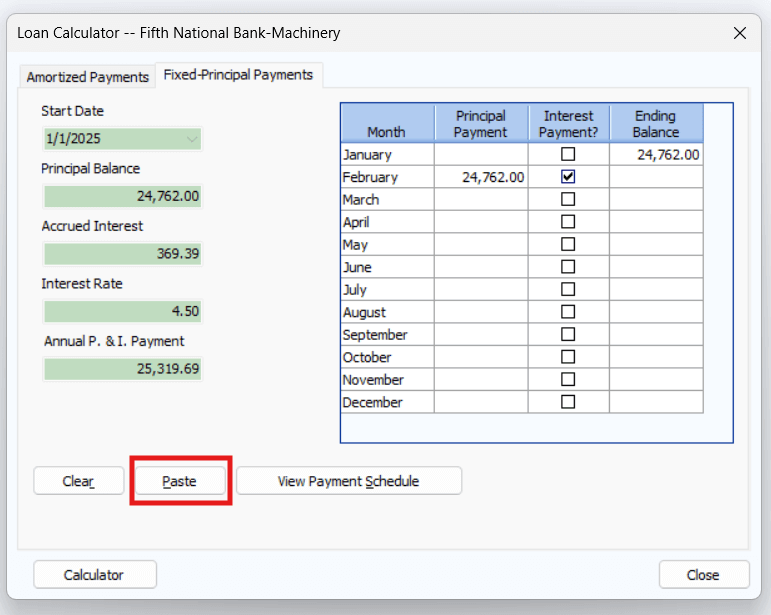This screenshot has width=771, height=615.
Task: Check November interest payment box
Action: [568, 380]
